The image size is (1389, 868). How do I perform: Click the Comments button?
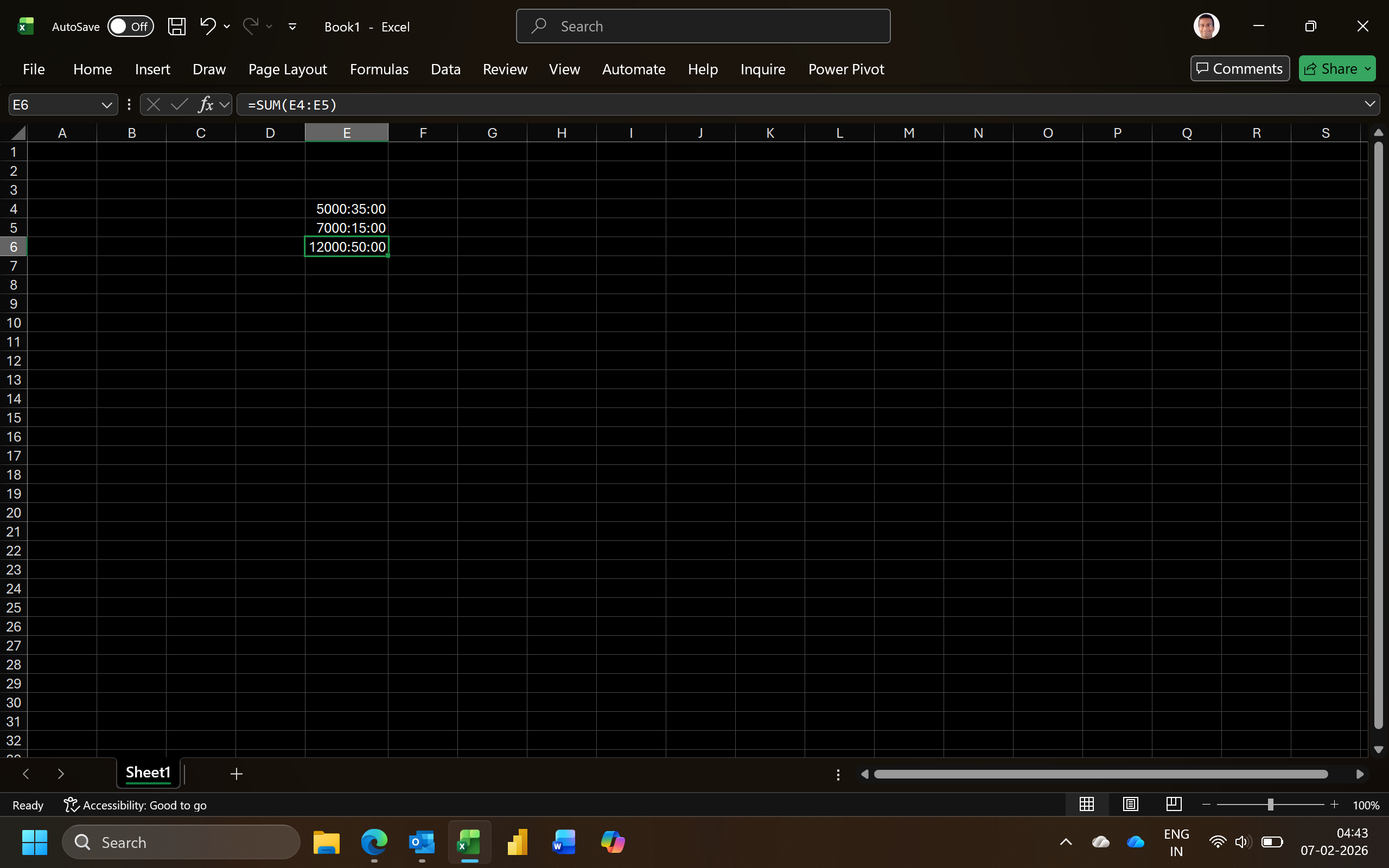pyautogui.click(x=1239, y=69)
